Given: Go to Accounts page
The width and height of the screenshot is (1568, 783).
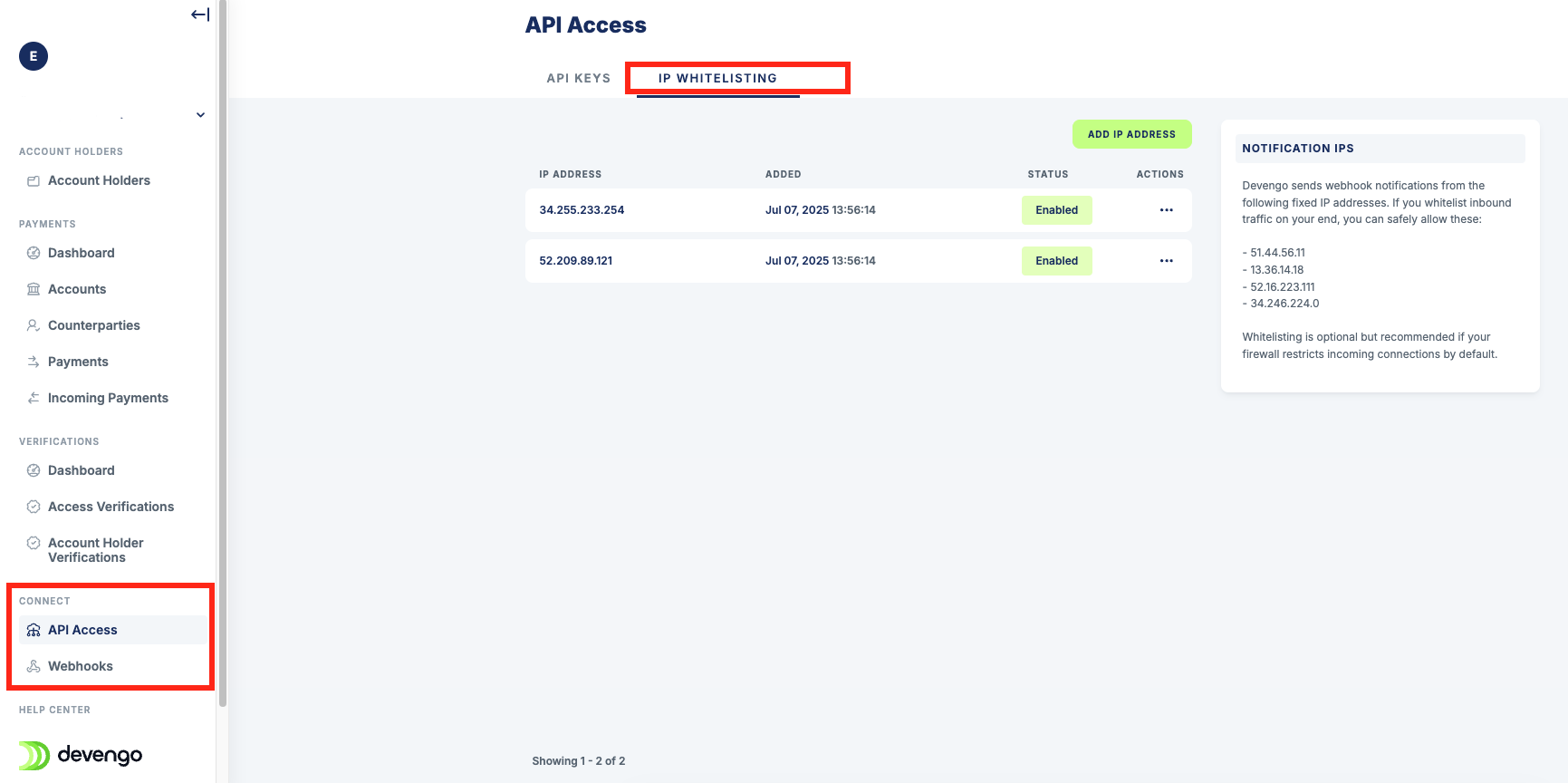Looking at the screenshot, I should click(x=77, y=289).
